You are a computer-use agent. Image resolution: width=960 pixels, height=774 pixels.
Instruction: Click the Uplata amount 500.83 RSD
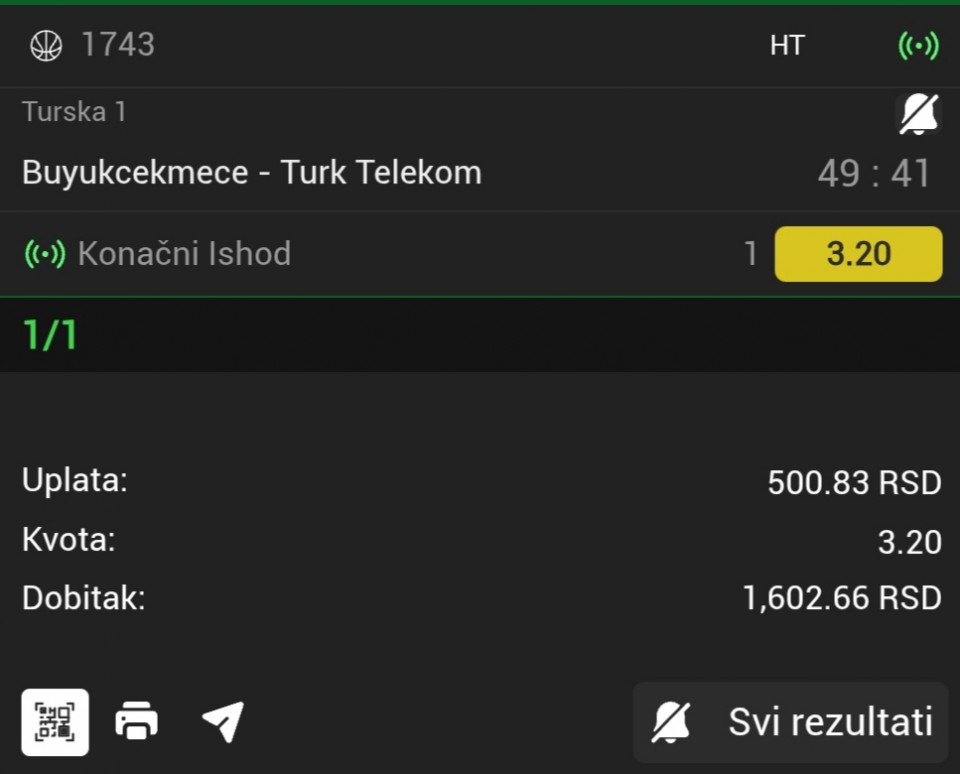pos(854,483)
